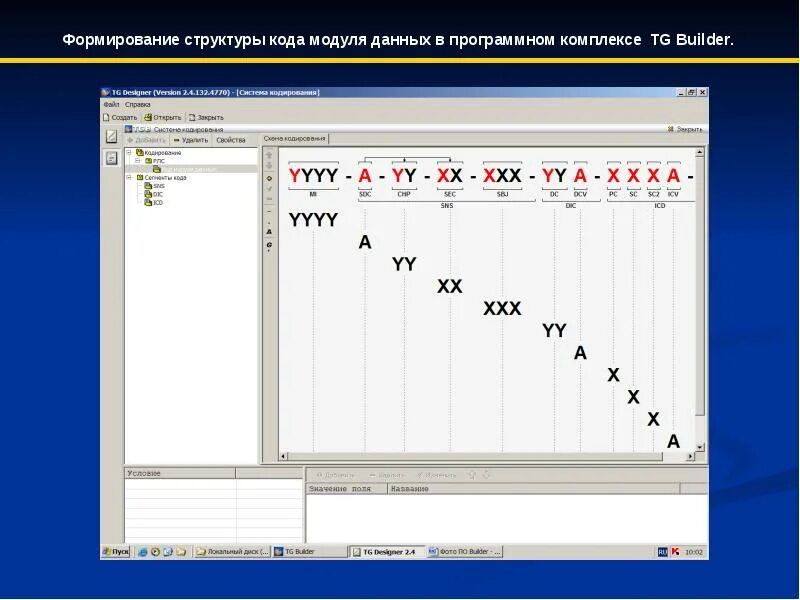Click grayed Добавить in bottom values toolbar
800x600 pixels.
335,476
